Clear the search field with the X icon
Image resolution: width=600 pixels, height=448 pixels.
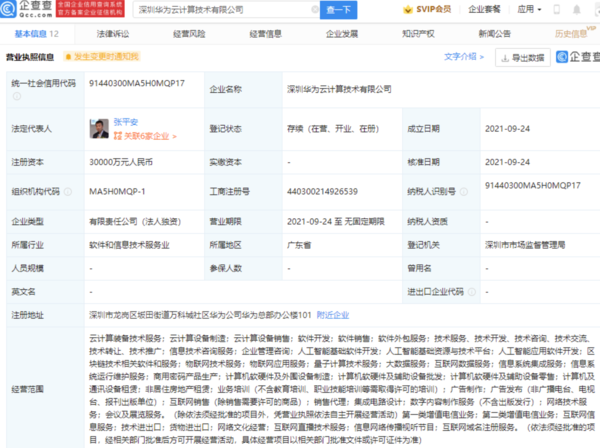click(x=315, y=10)
